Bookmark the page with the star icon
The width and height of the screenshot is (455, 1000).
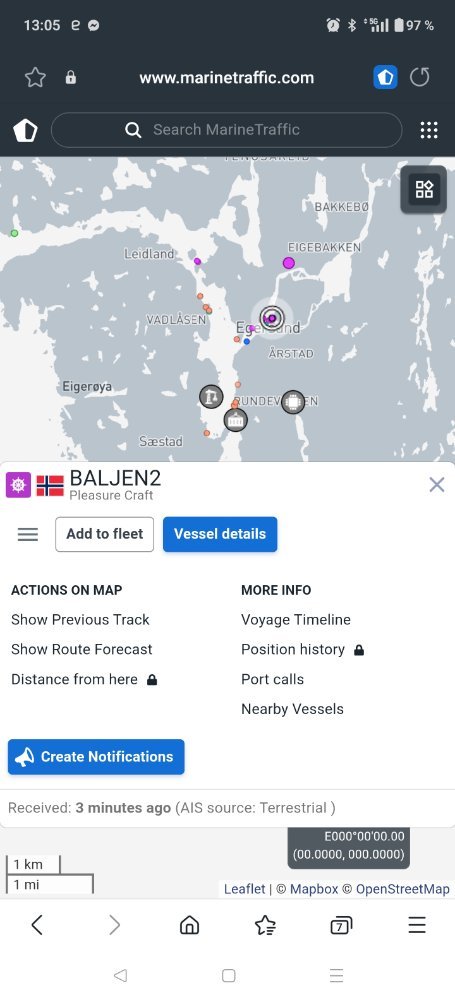click(35, 78)
